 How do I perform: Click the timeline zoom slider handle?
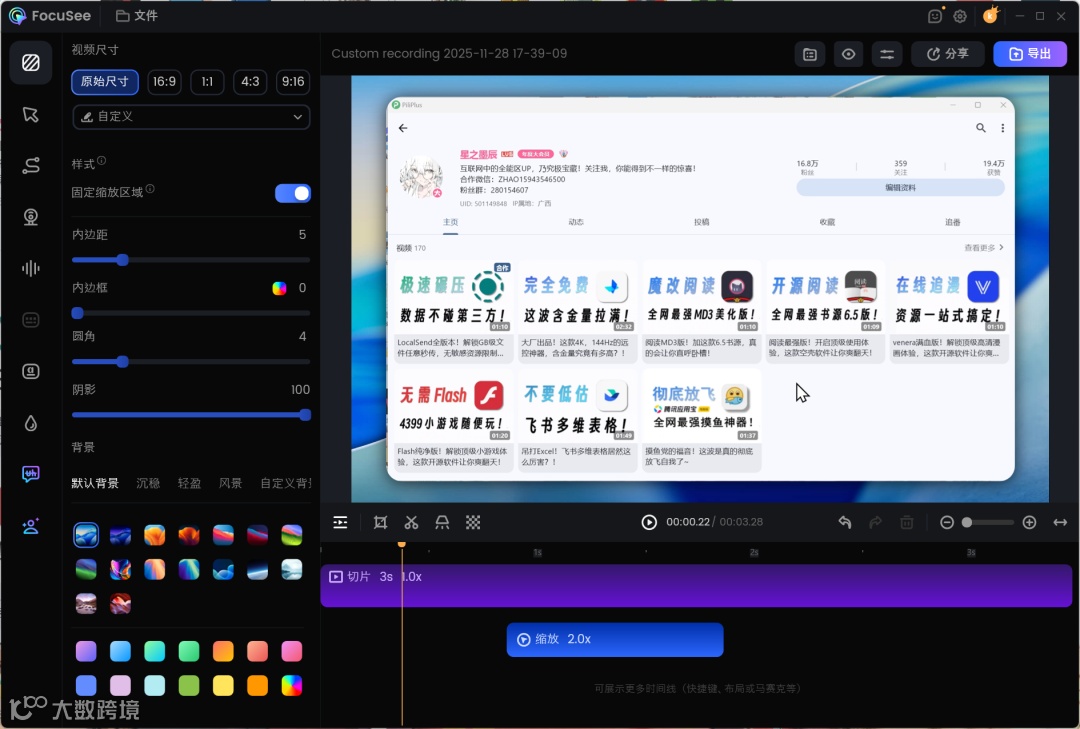(x=967, y=522)
